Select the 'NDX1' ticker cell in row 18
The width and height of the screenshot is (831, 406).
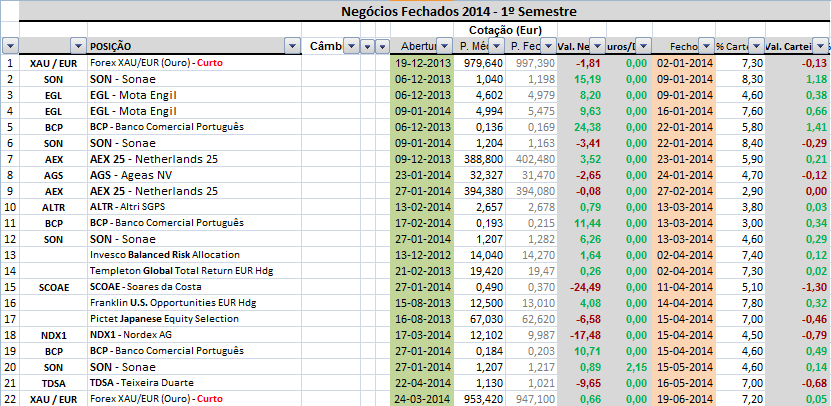[x=53, y=336]
